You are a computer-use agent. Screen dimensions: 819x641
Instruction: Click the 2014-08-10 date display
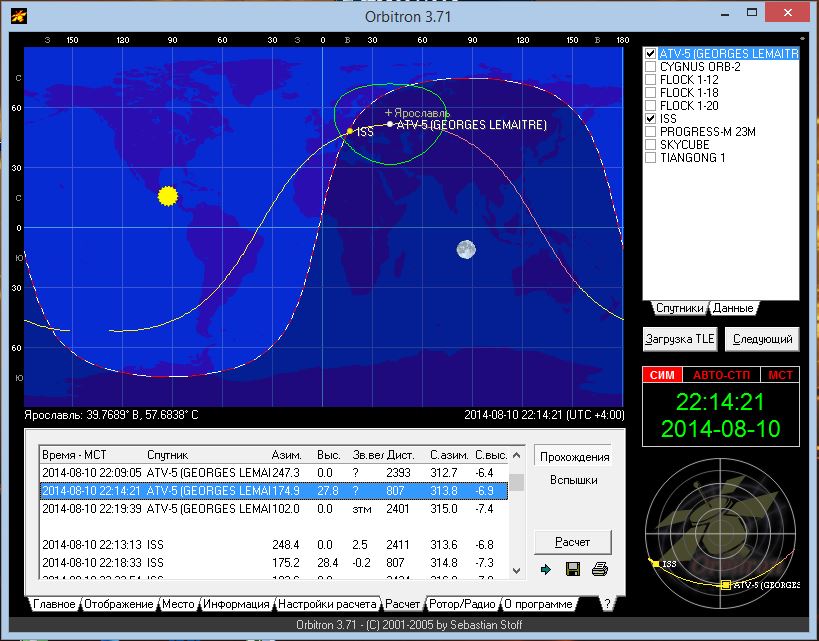[x=720, y=429]
